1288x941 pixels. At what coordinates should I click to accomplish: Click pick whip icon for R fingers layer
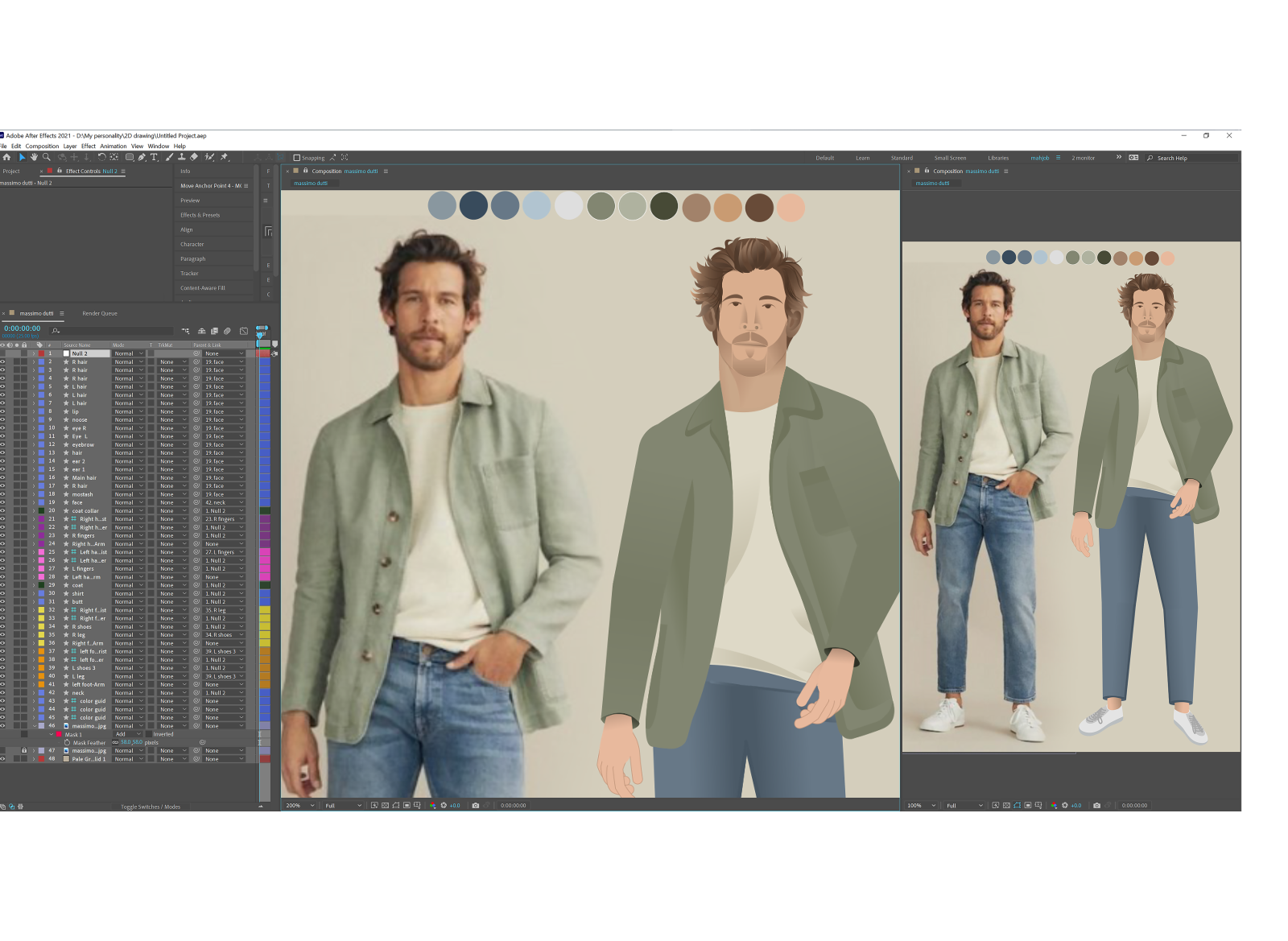196,535
